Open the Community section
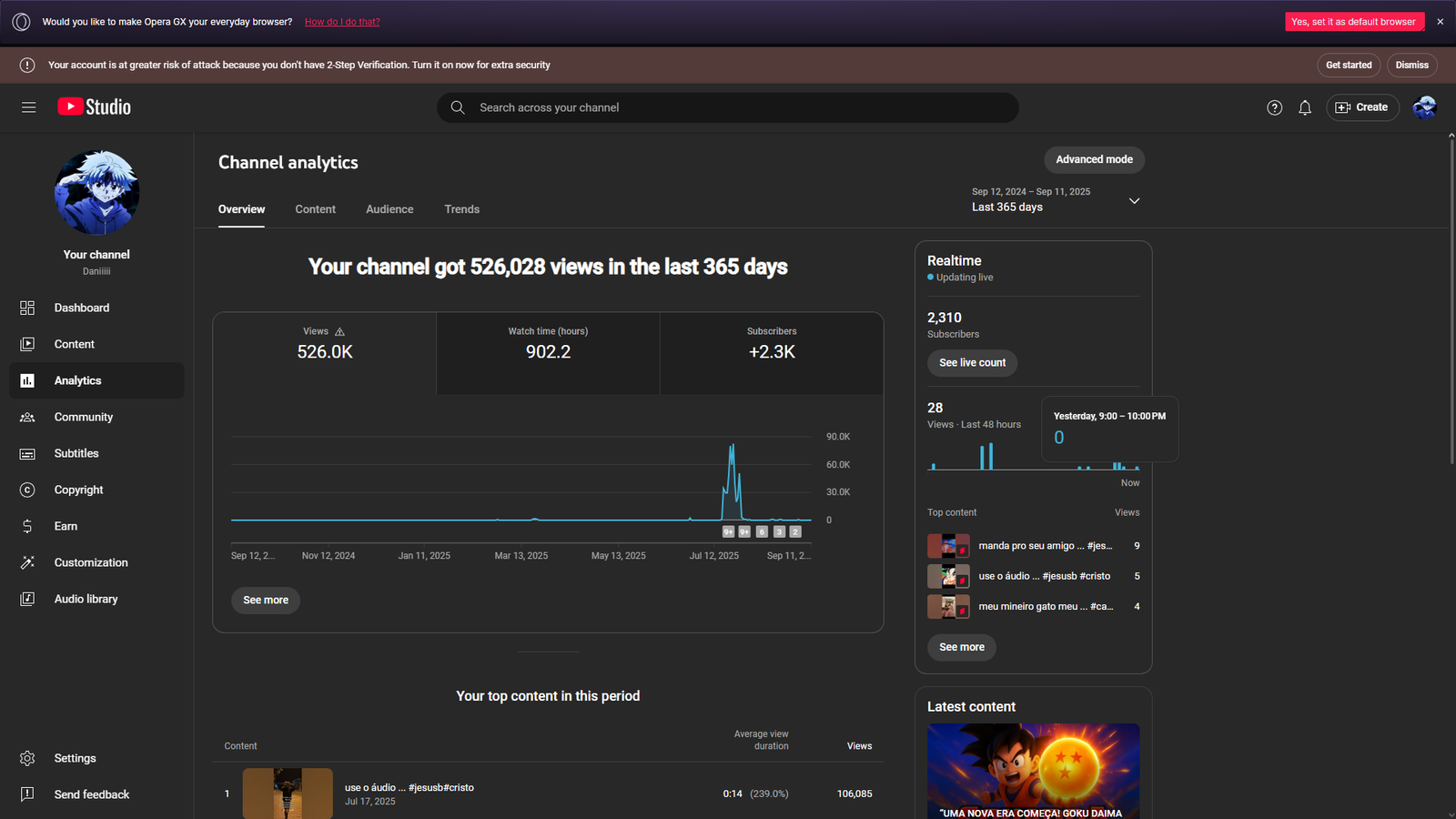 [x=84, y=417]
